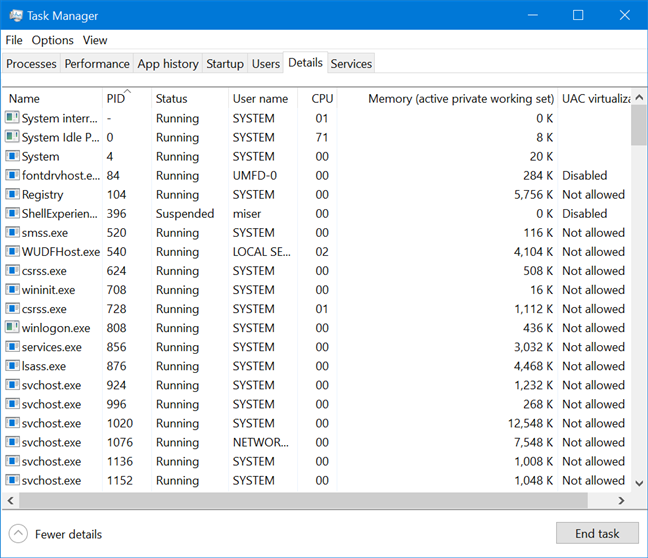Click svchost.exe name with PID 1136
Viewport: 648px width, 558px height.
click(x=51, y=461)
